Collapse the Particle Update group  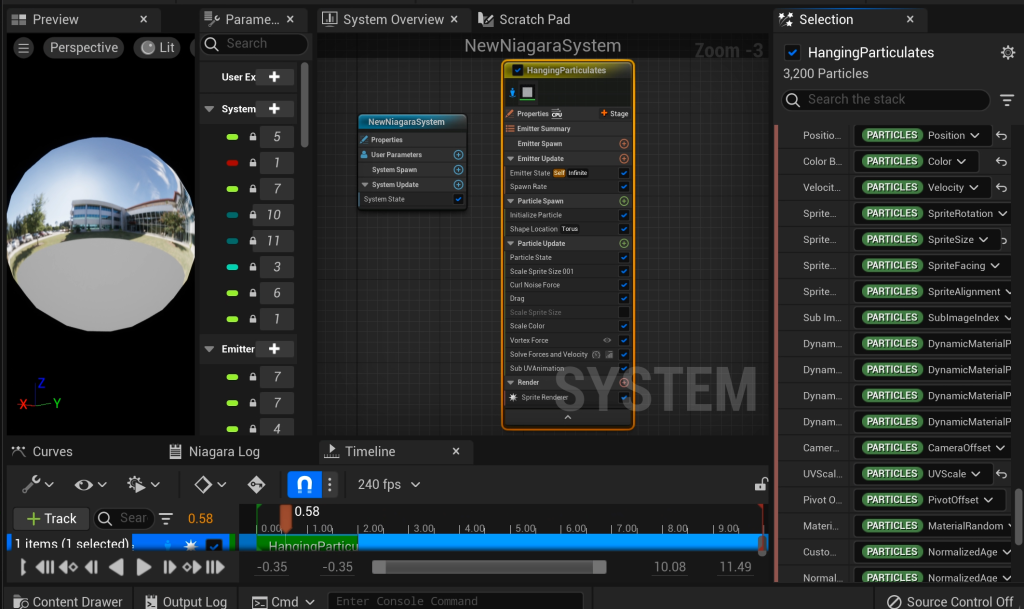[x=511, y=243]
